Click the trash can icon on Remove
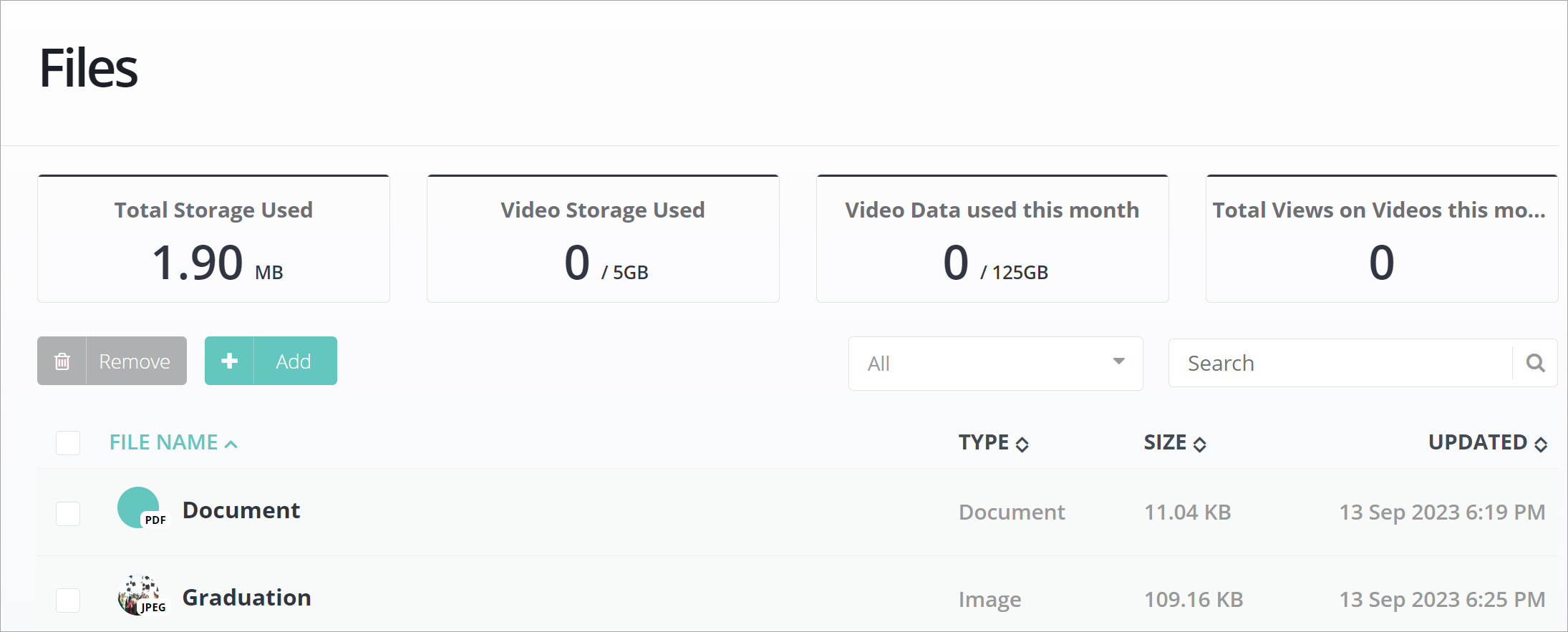The width and height of the screenshot is (1568, 632). pyautogui.click(x=62, y=361)
